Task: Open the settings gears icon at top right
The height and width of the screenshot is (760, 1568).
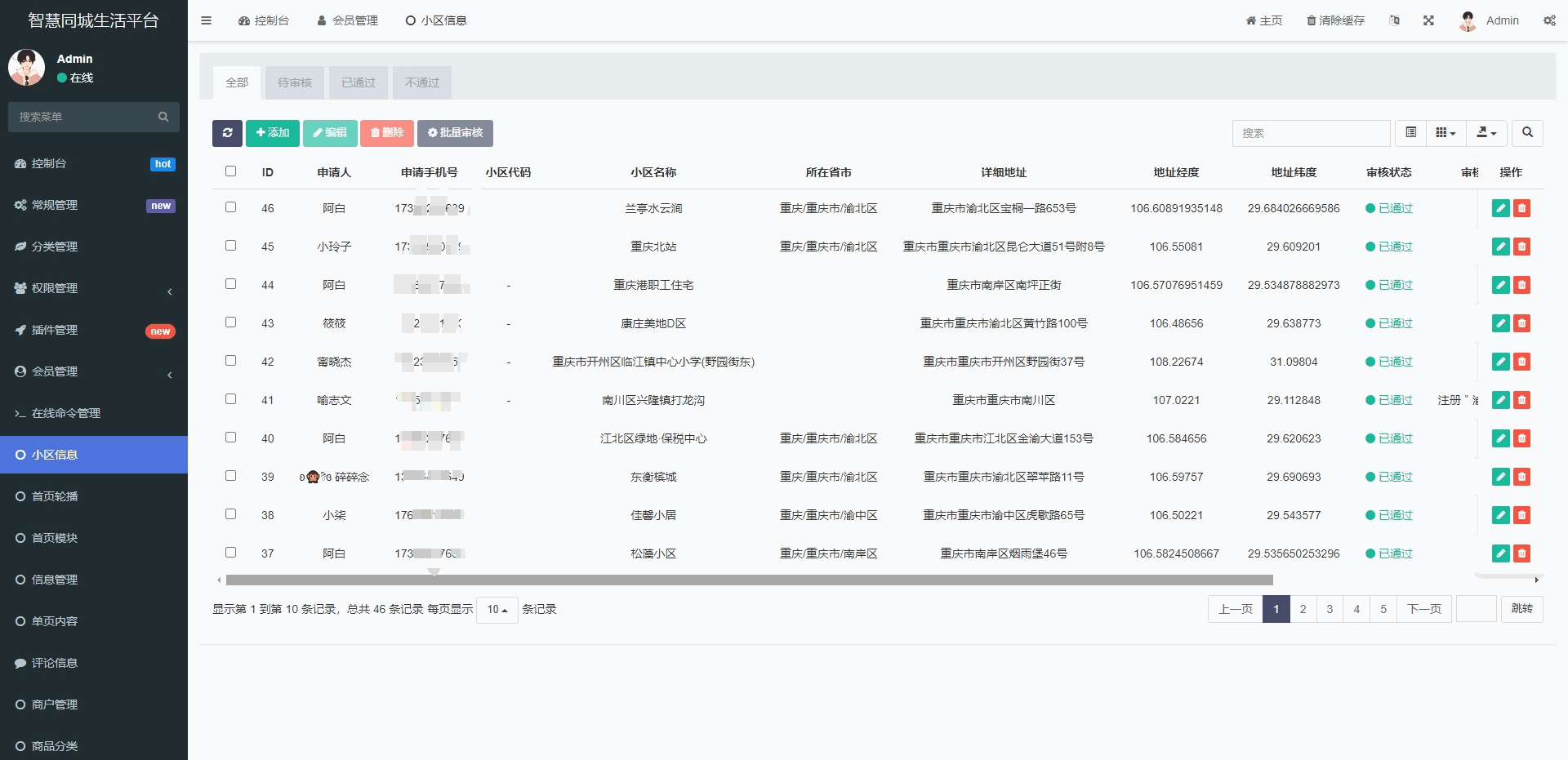Action: (1549, 20)
